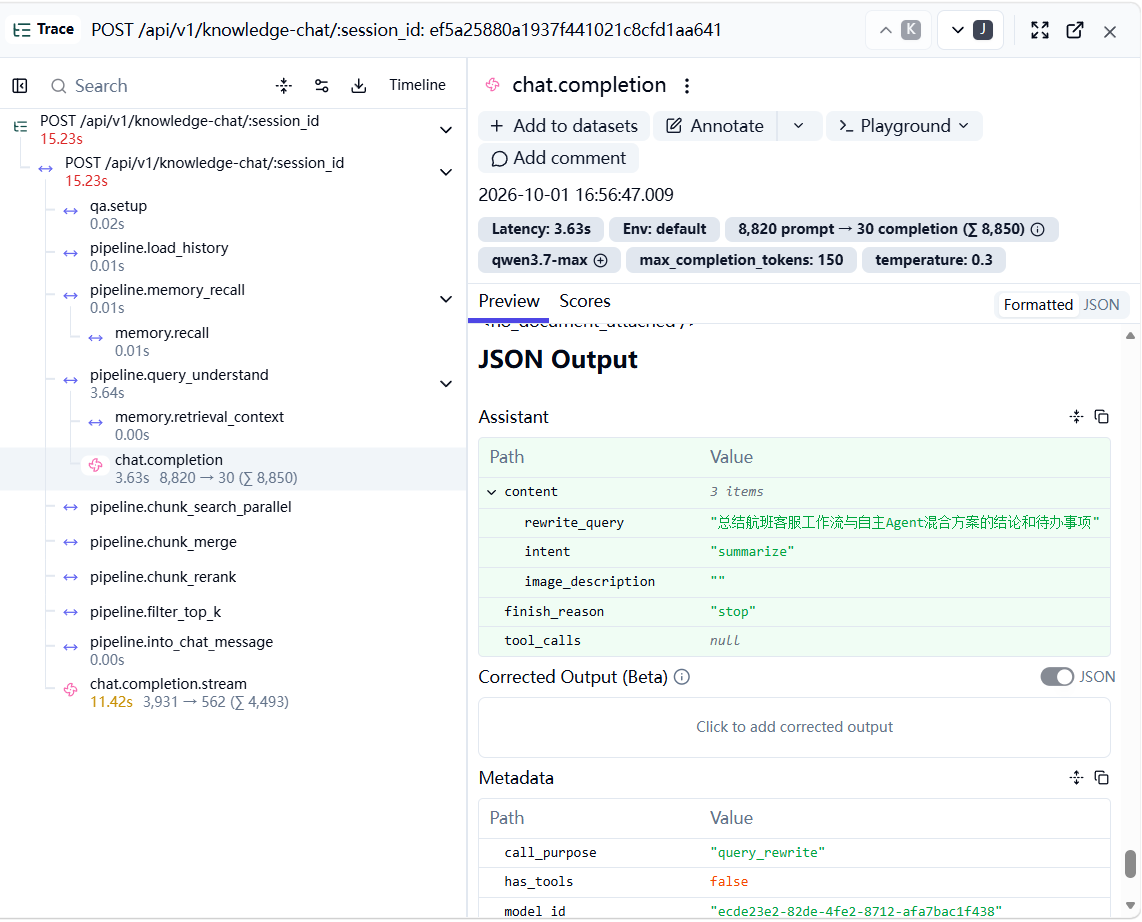The image size is (1142, 922).
Task: Open the Annotate dropdown arrow
Action: (x=798, y=126)
